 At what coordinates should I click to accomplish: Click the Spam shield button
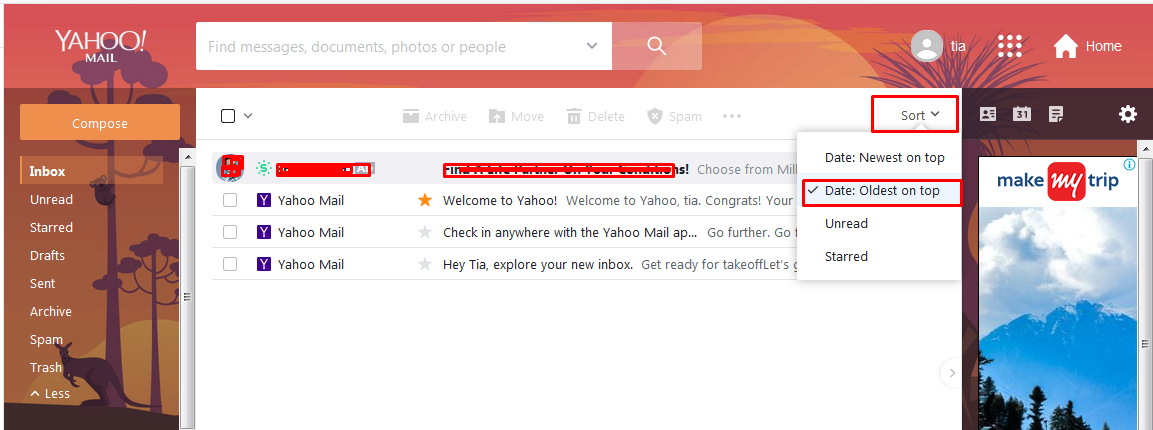point(674,116)
